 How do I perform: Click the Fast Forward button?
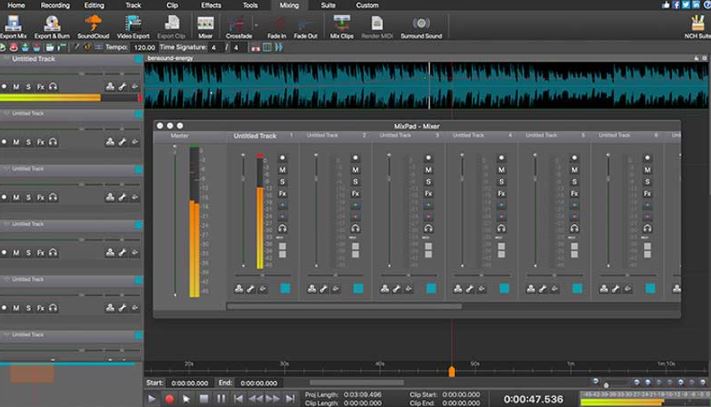(273, 399)
